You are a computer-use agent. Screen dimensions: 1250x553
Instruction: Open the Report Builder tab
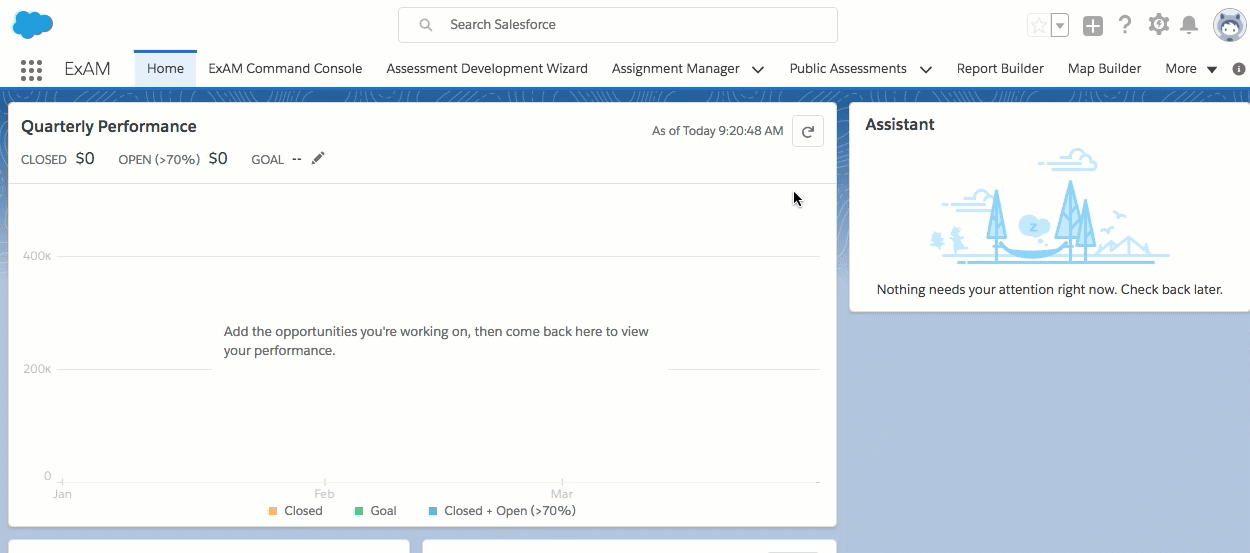[x=1000, y=69]
